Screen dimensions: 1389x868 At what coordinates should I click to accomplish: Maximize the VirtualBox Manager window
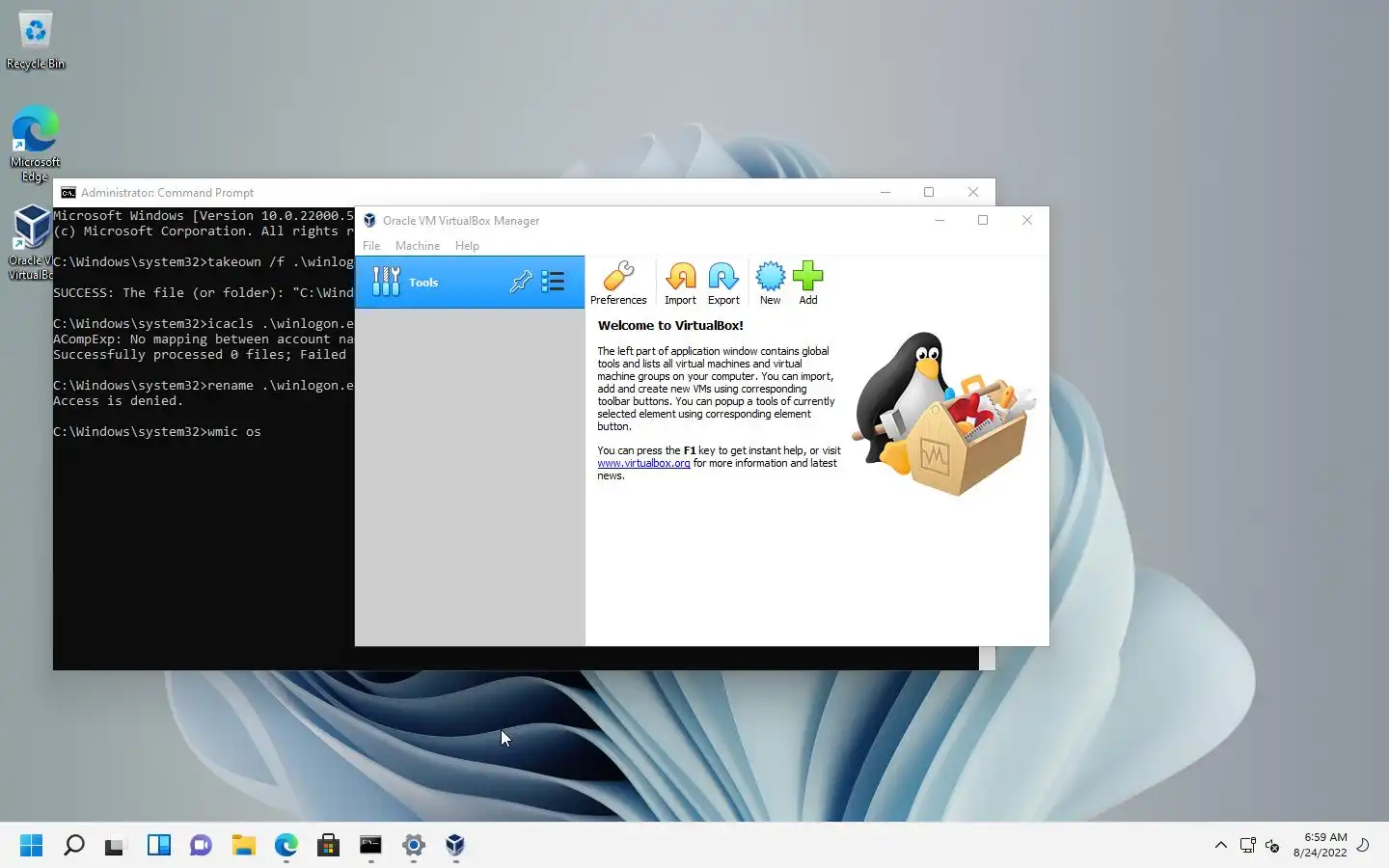(x=983, y=220)
